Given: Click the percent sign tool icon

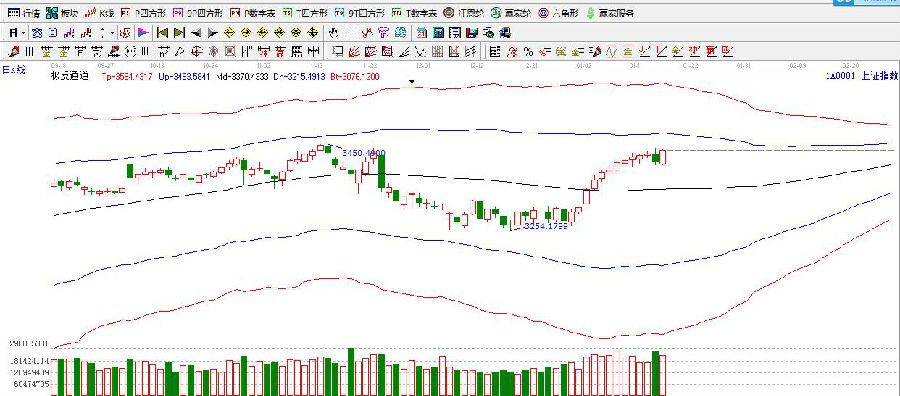Looking at the screenshot, I should point(527,52).
